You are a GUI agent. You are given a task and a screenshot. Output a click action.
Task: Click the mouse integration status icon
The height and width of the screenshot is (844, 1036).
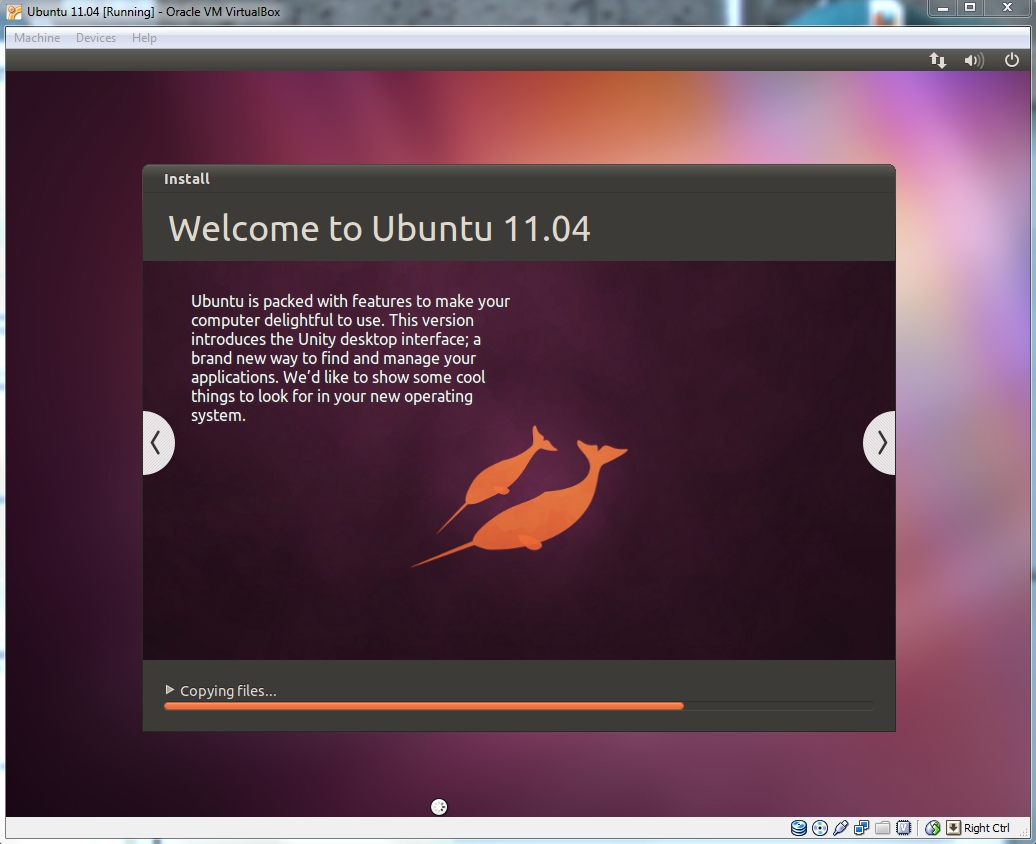tap(932, 827)
